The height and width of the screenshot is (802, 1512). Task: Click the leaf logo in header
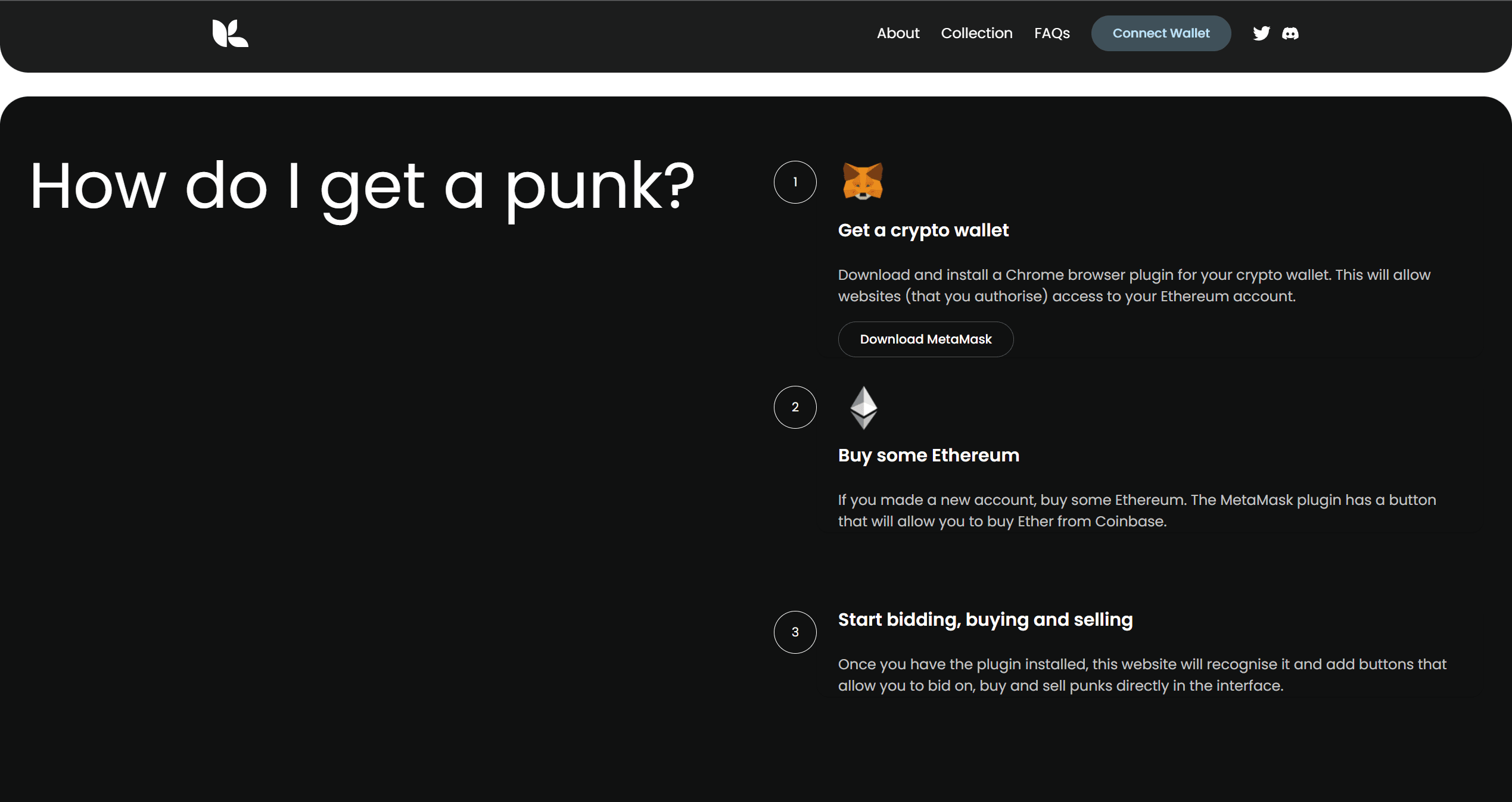point(230,33)
